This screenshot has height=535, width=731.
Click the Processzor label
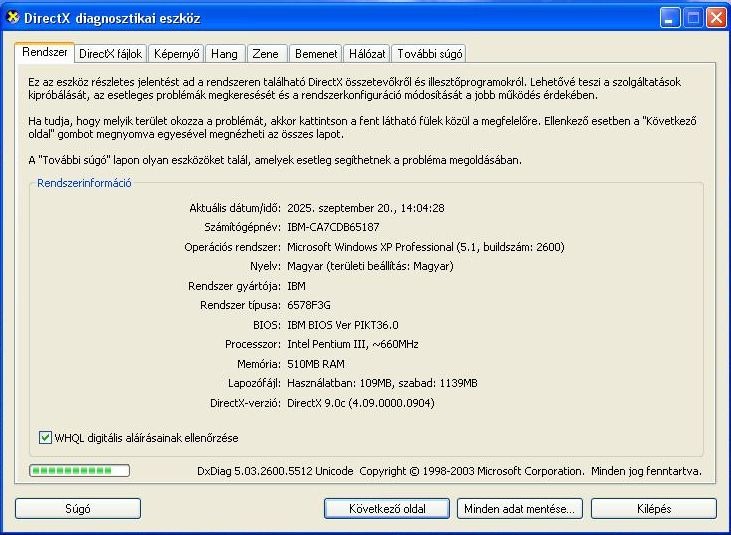point(253,344)
